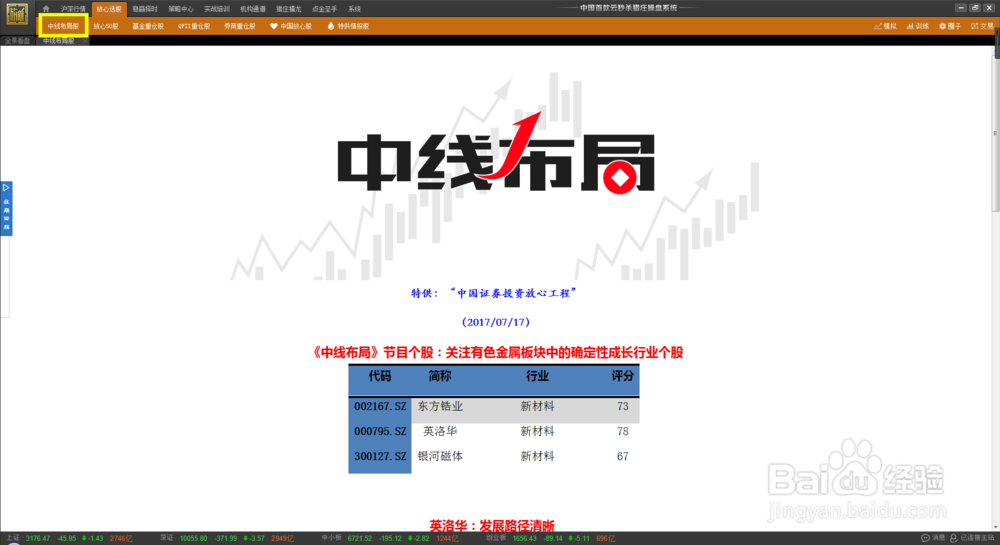Switch to the 全景看盘 page tab
This screenshot has height=545, width=1000.
point(18,41)
